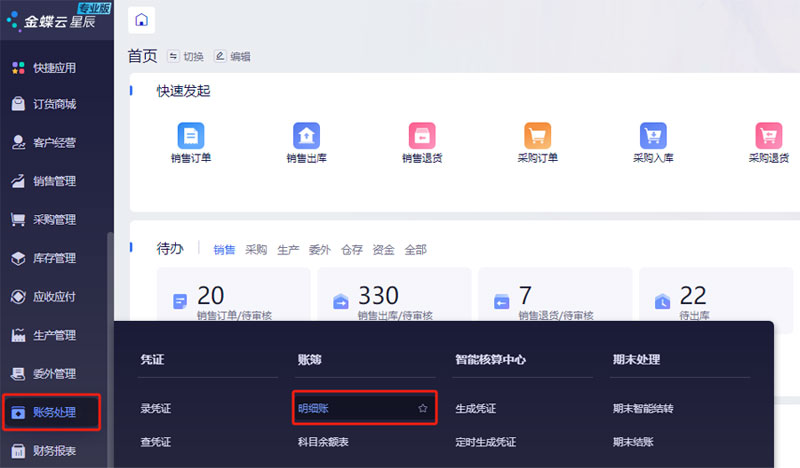This screenshot has height=468, width=800.
Task: Expand 库存管理 in the sidebar
Action: coord(54,258)
